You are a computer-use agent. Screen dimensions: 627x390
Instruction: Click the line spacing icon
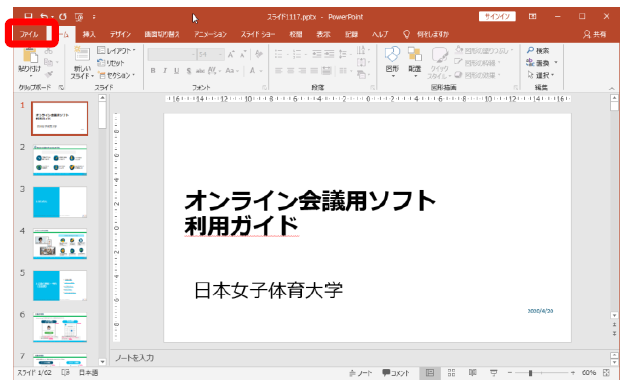click(343, 54)
